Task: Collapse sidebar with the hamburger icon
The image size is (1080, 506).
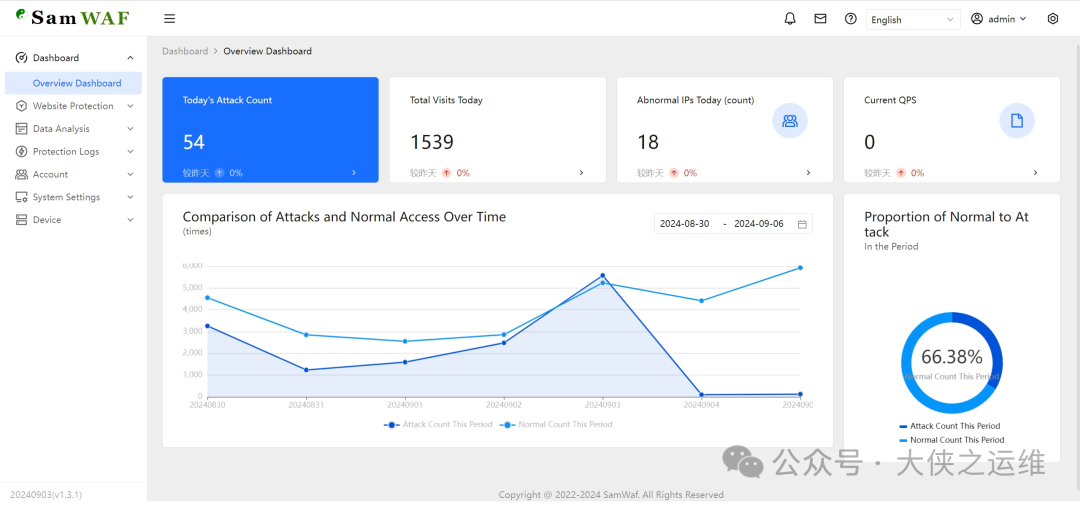Action: click(x=170, y=19)
